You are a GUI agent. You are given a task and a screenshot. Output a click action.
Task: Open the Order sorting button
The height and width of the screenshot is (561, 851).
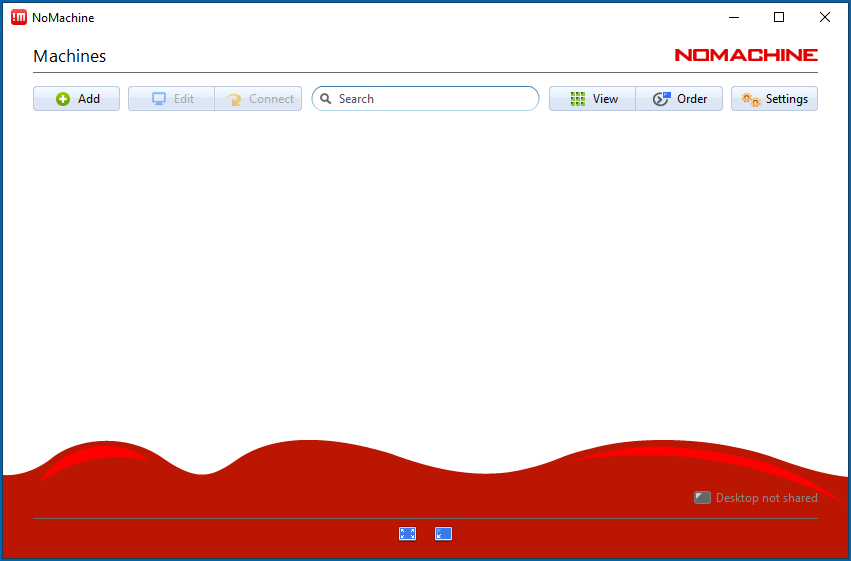tap(679, 99)
